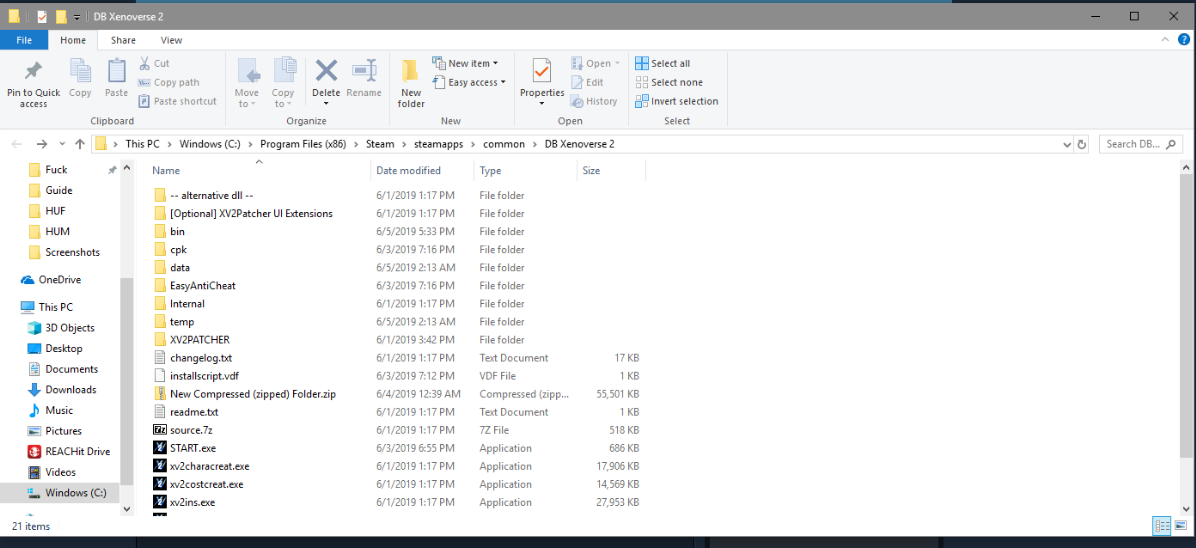This screenshot has height=548, width=1196.
Task: Click Select all
Action: tap(663, 63)
